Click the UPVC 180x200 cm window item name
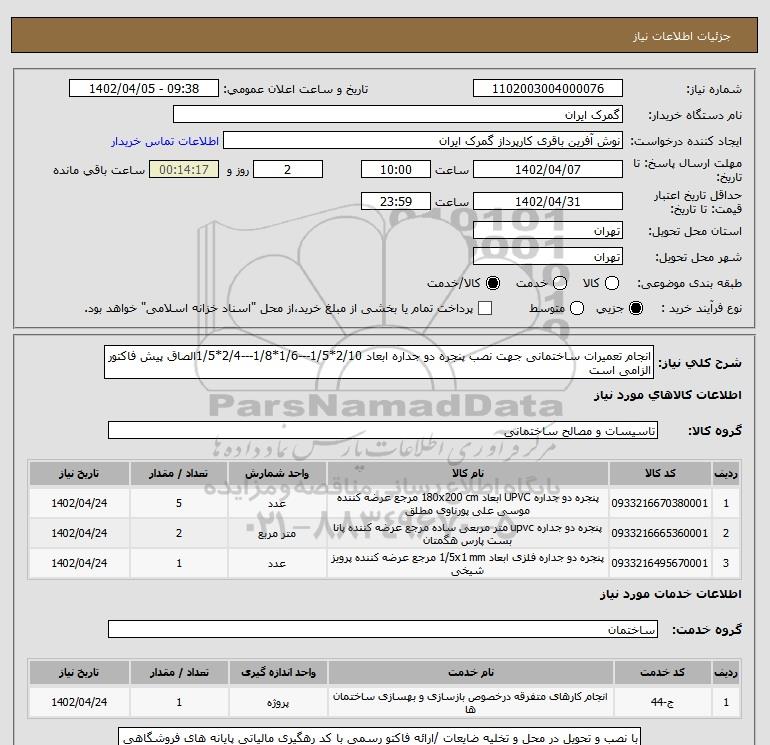Viewport: 770px width, 745px height. (468, 504)
